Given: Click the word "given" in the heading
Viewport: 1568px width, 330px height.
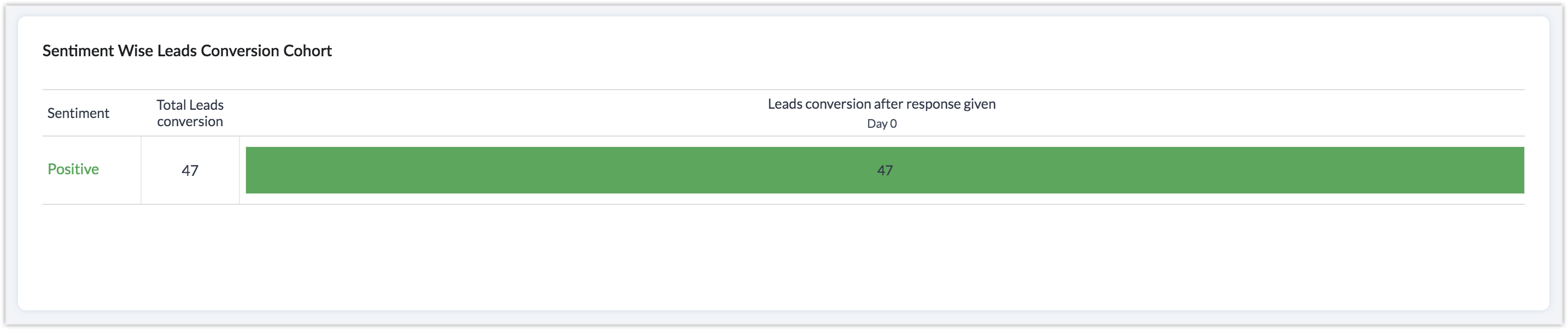Looking at the screenshot, I should click(978, 104).
